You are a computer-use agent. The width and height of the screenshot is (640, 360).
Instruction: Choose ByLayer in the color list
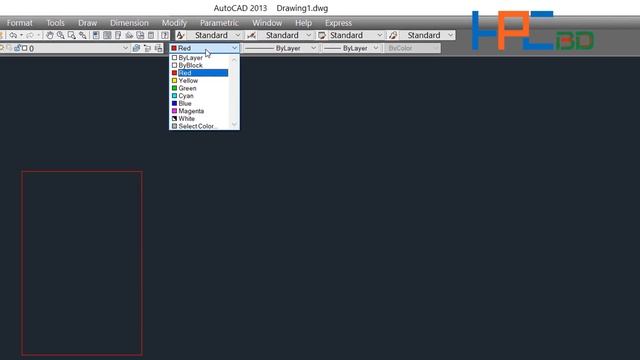click(200, 58)
